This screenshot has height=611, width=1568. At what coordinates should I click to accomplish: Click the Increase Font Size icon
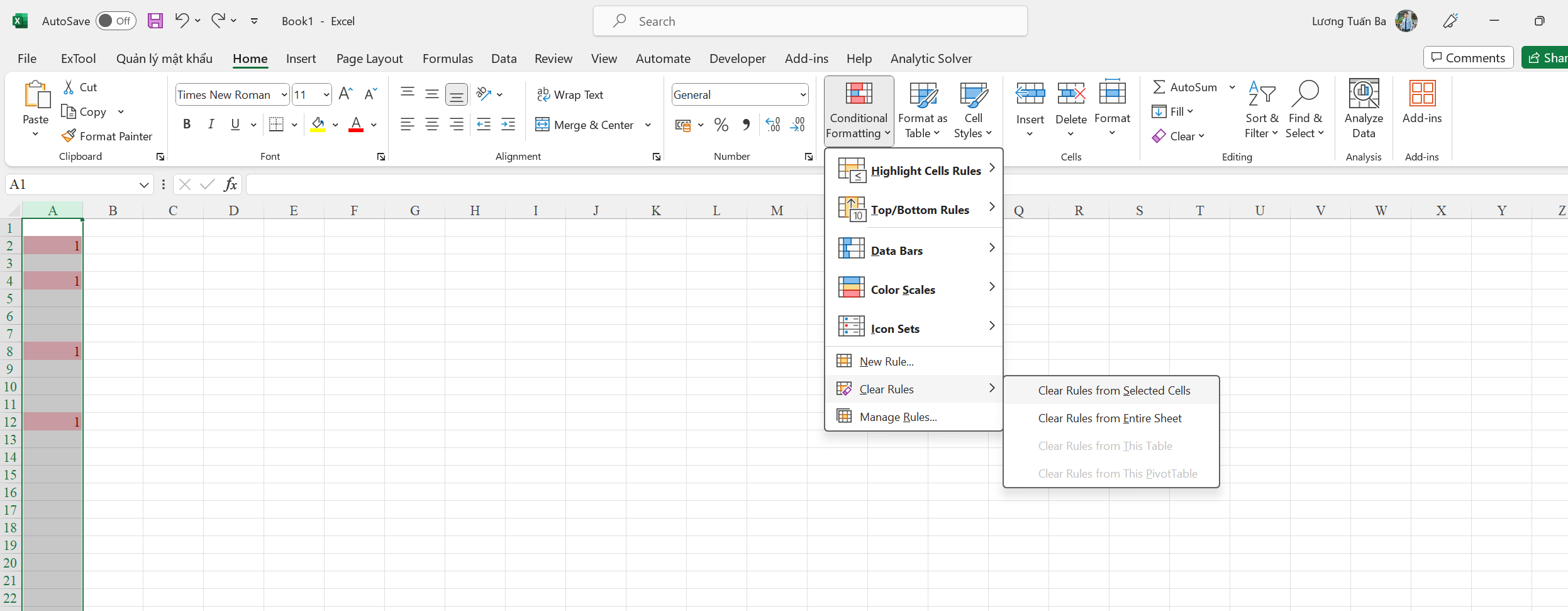click(x=345, y=94)
